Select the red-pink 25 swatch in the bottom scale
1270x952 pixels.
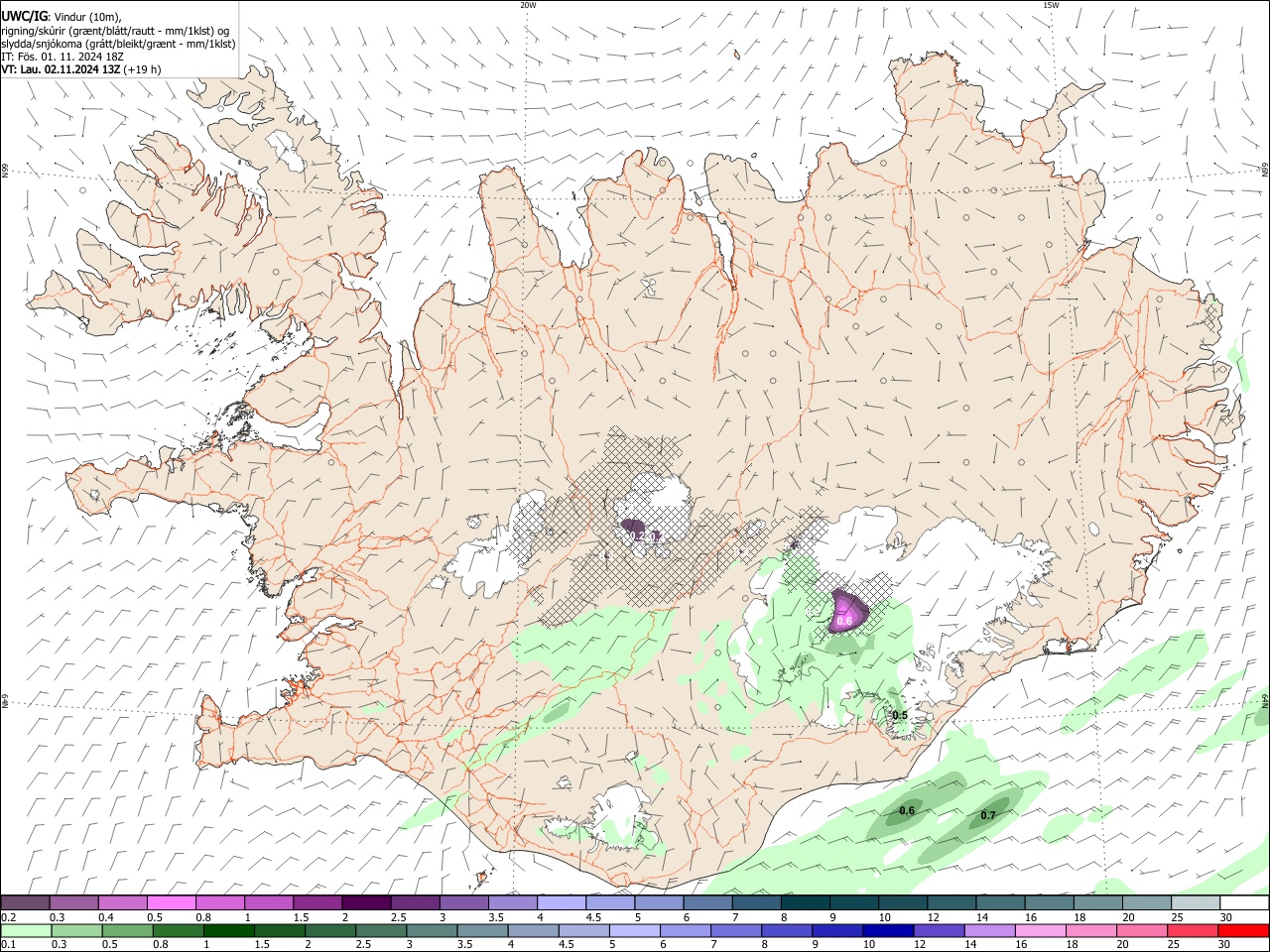(x=1192, y=931)
